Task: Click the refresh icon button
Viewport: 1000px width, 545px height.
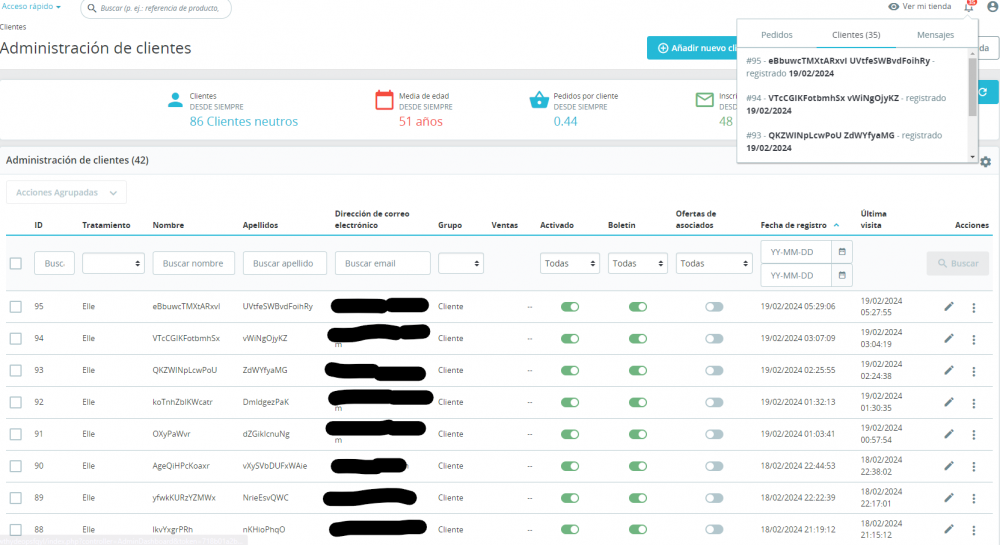Action: [983, 92]
